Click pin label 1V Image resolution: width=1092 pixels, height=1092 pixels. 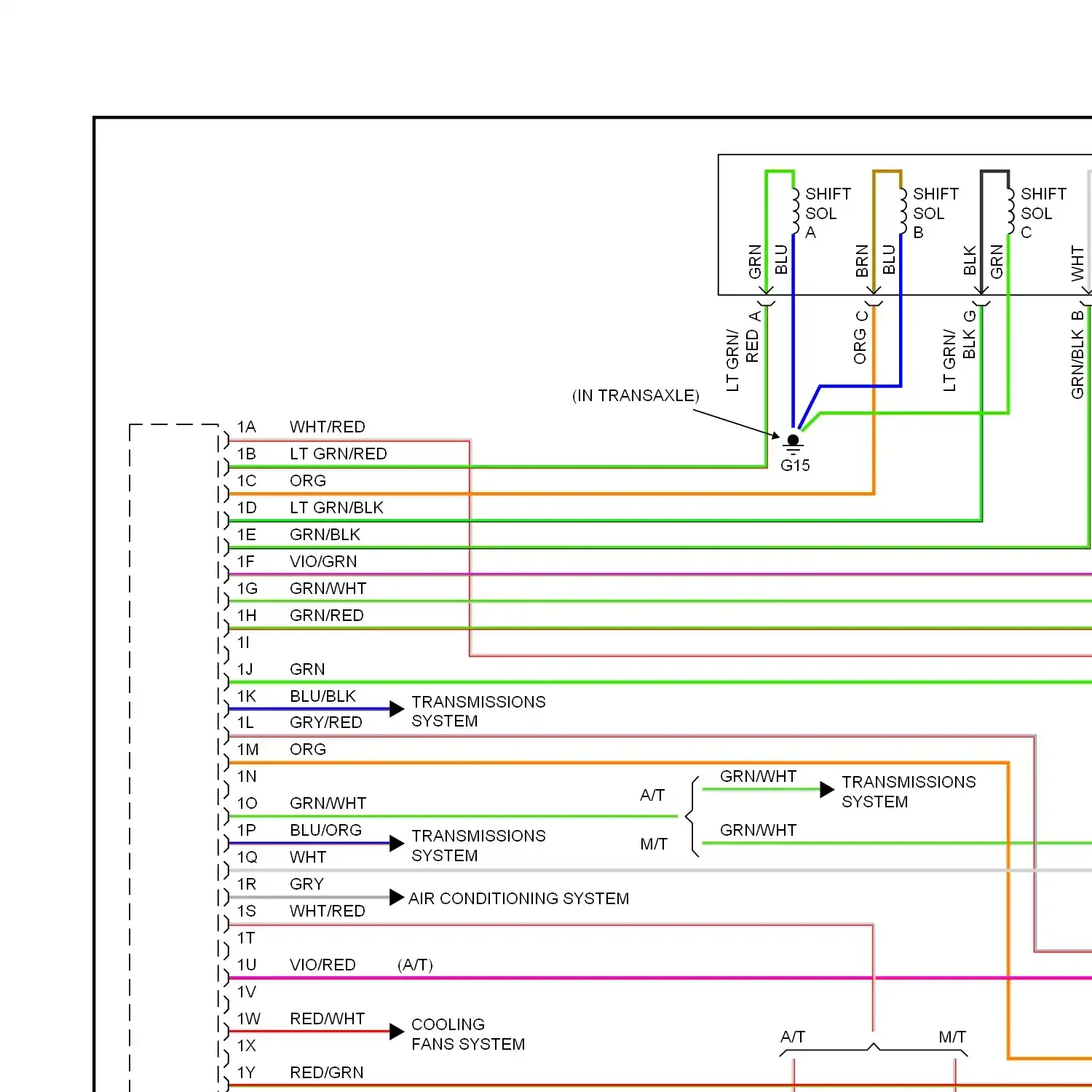[x=247, y=992]
